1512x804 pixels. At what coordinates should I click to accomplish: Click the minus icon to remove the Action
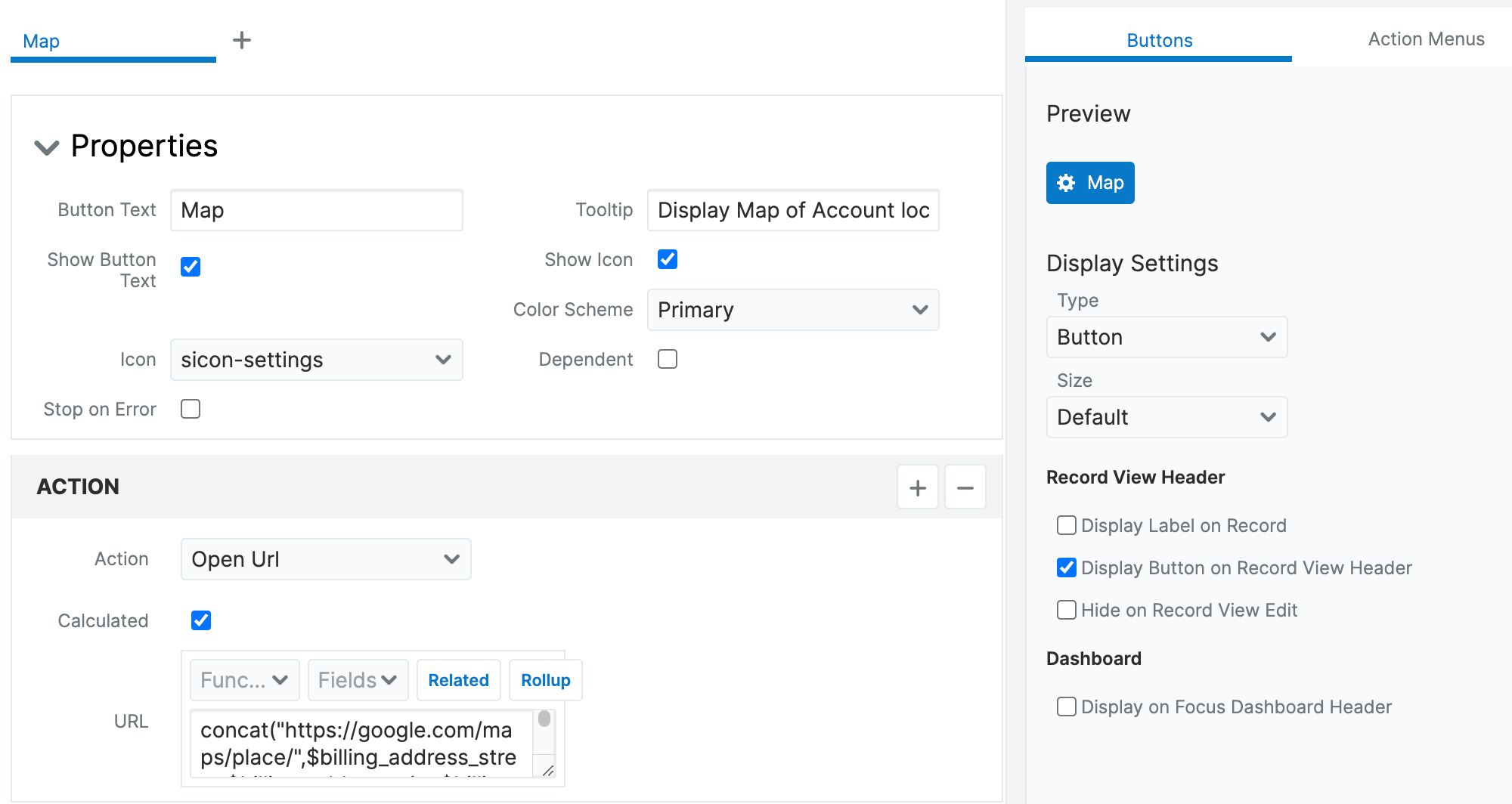point(965,487)
